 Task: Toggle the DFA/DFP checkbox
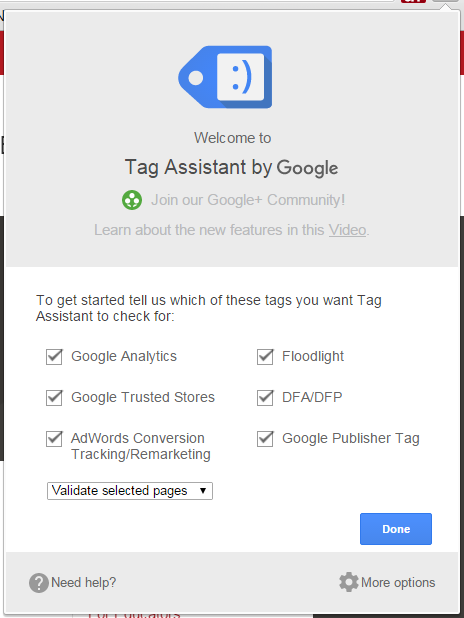pyautogui.click(x=265, y=398)
